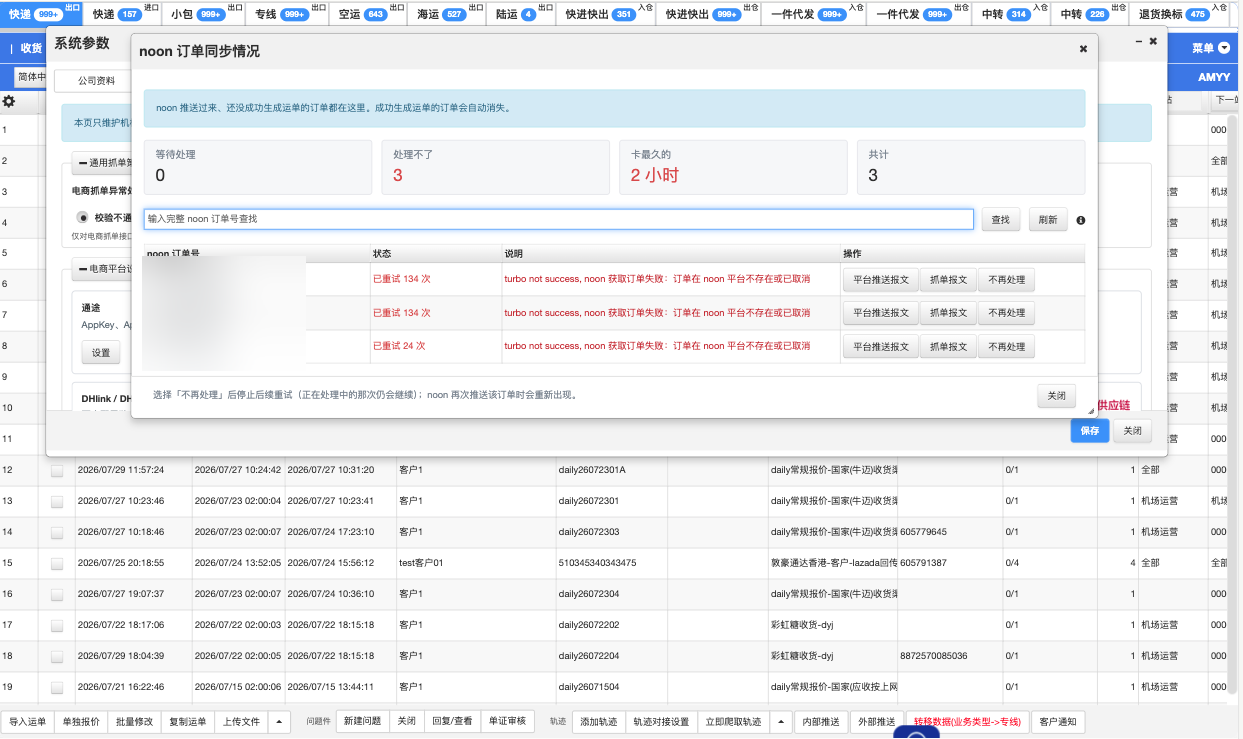Click the 添加轨迹 button
Image resolution: width=1243 pixels, height=739 pixels.
click(600, 722)
